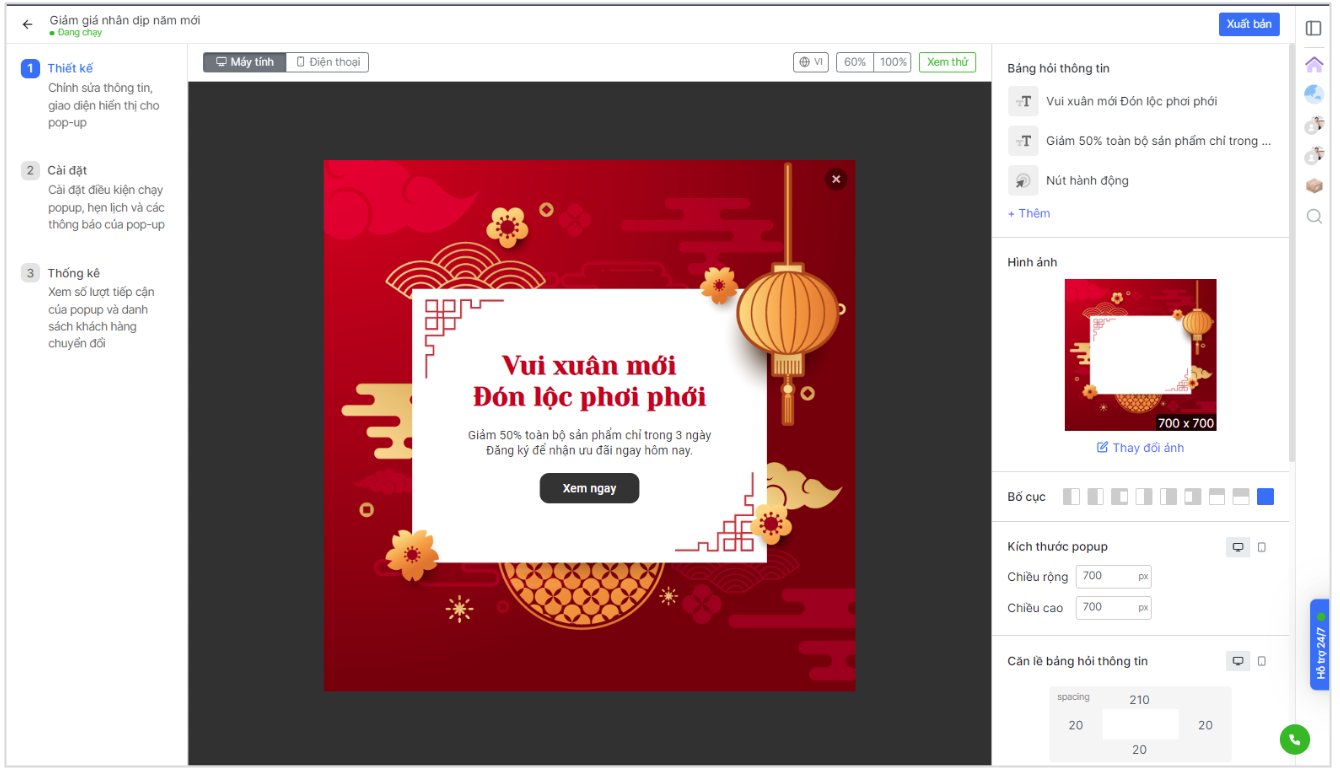Switch preview to Máy tính mode
1340x772 pixels.
[x=245, y=62]
